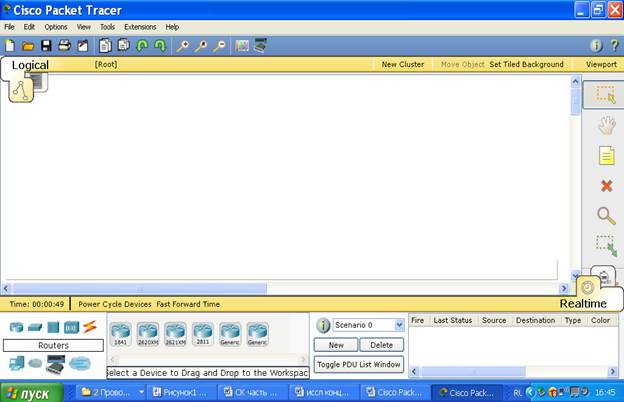Open the Edit menu
This screenshot has width=624, height=402.
click(x=29, y=27)
